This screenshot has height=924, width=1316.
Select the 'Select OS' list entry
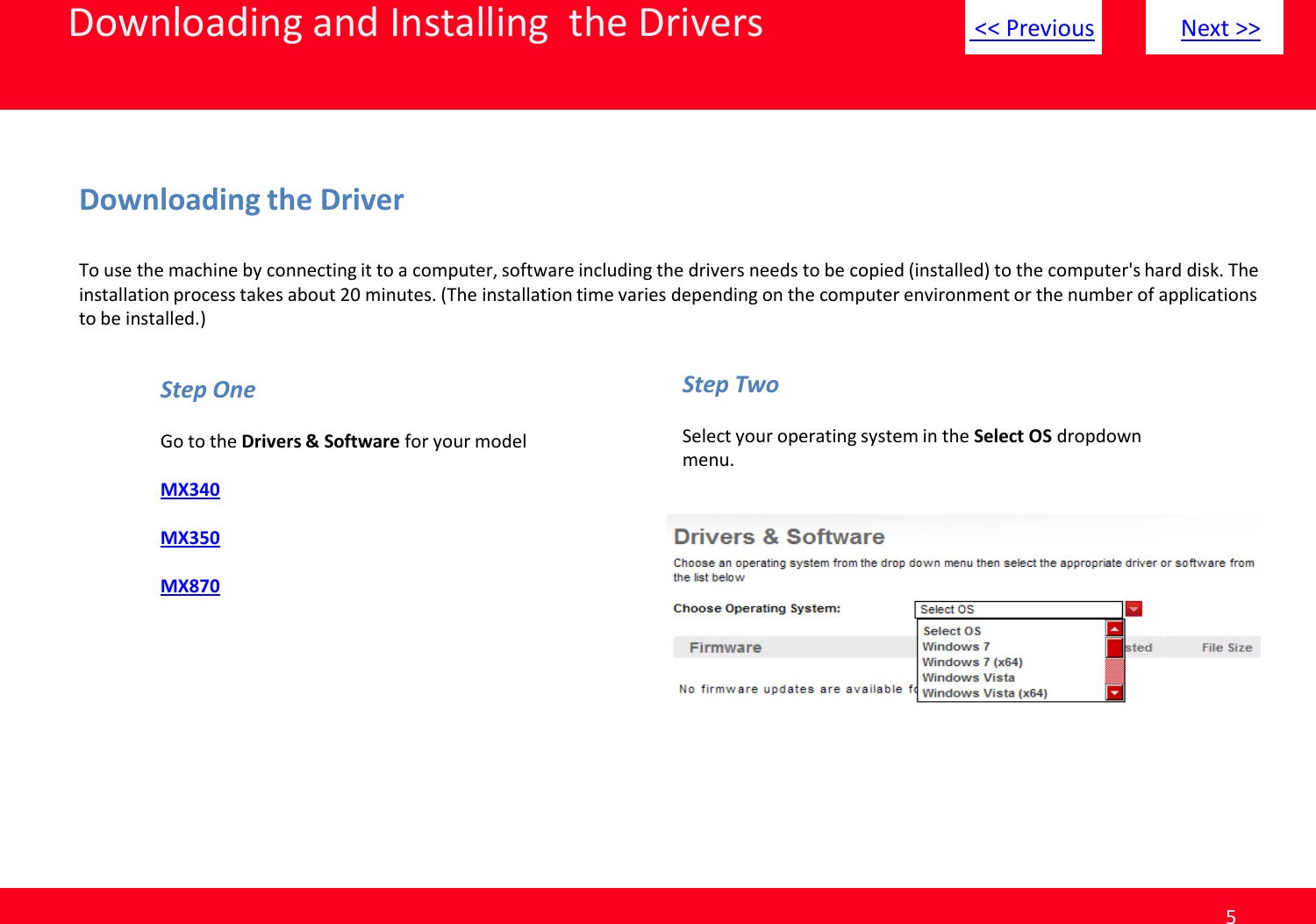(x=952, y=631)
